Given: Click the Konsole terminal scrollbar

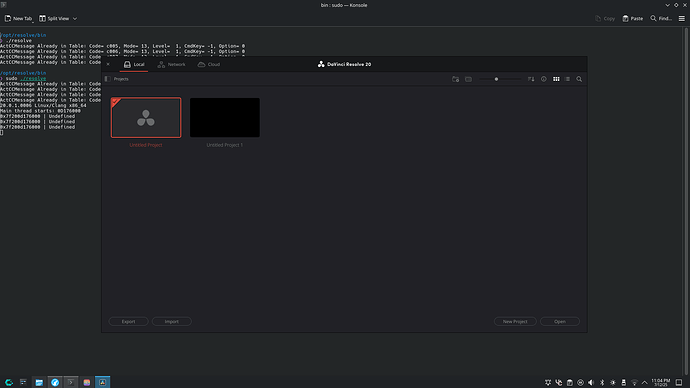Looking at the screenshot, I should (686, 201).
